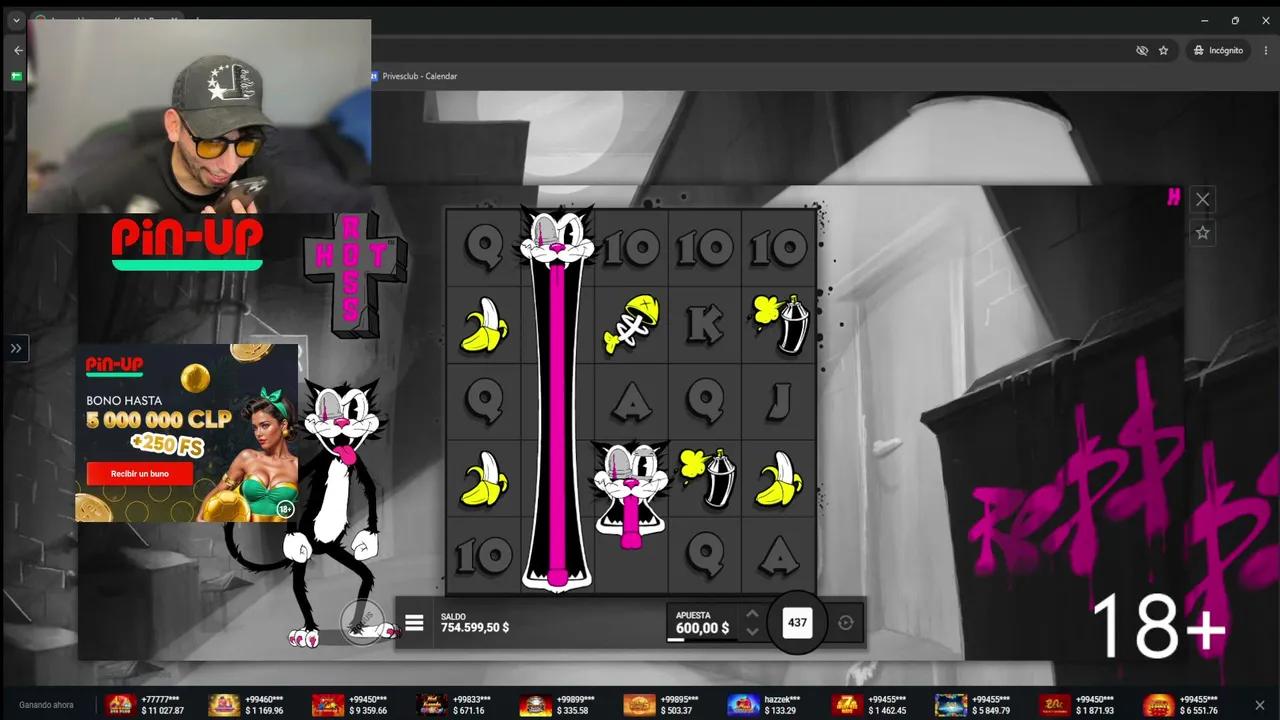The height and width of the screenshot is (720, 1280).
Task: Click the Pin-Up bonus banner logo
Action: [114, 365]
